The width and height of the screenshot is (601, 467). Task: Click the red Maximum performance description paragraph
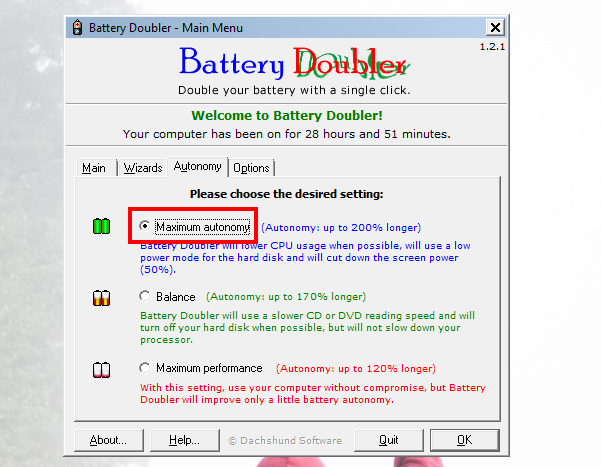tap(313, 393)
